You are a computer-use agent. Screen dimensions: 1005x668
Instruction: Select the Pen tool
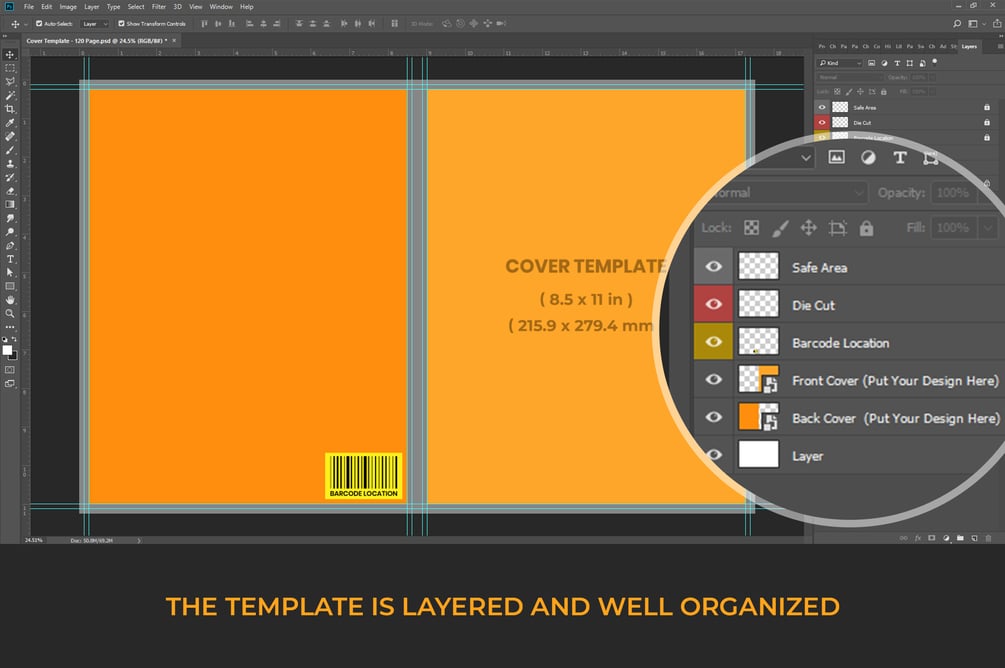pyautogui.click(x=10, y=246)
